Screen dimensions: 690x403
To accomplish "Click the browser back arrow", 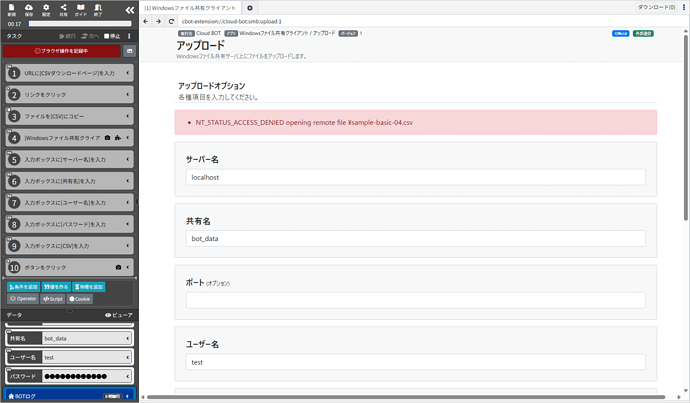I will (146, 21).
